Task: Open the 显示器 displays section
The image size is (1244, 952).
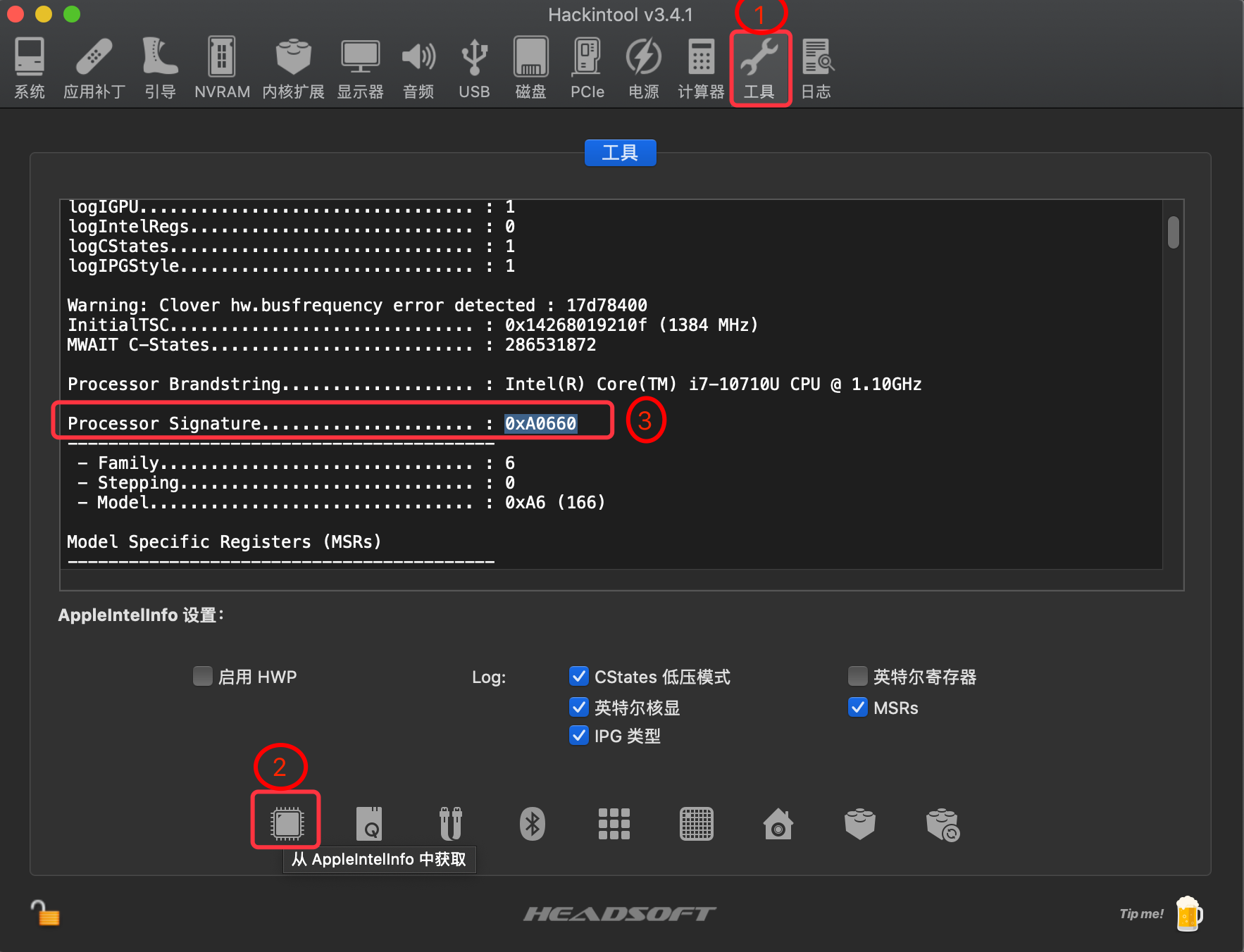Action: tap(360, 68)
